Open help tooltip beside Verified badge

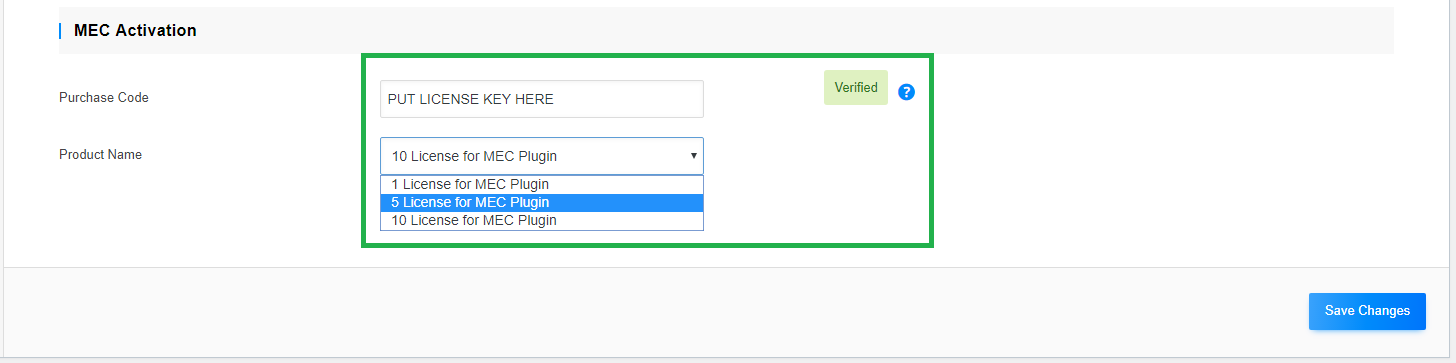[x=907, y=92]
